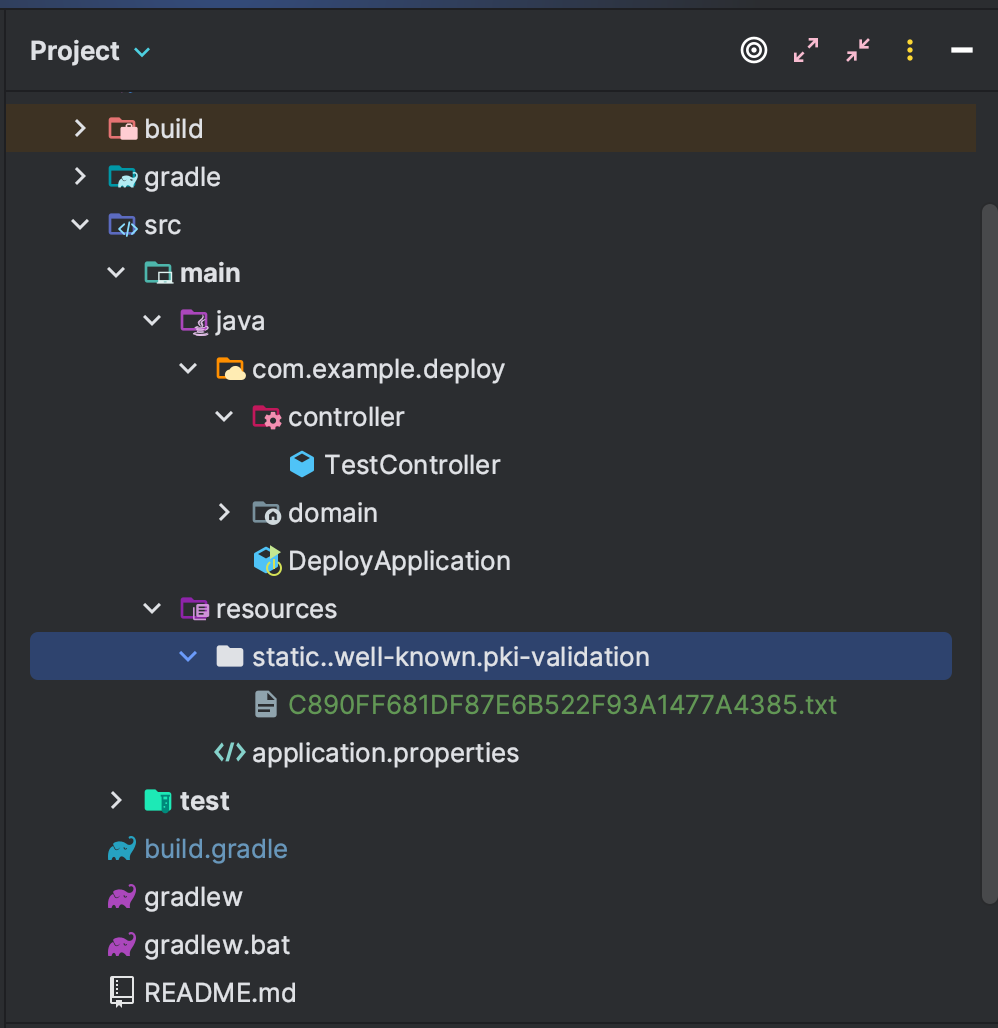Click the Expand All arrows icon
The width and height of the screenshot is (998, 1028).
point(805,50)
